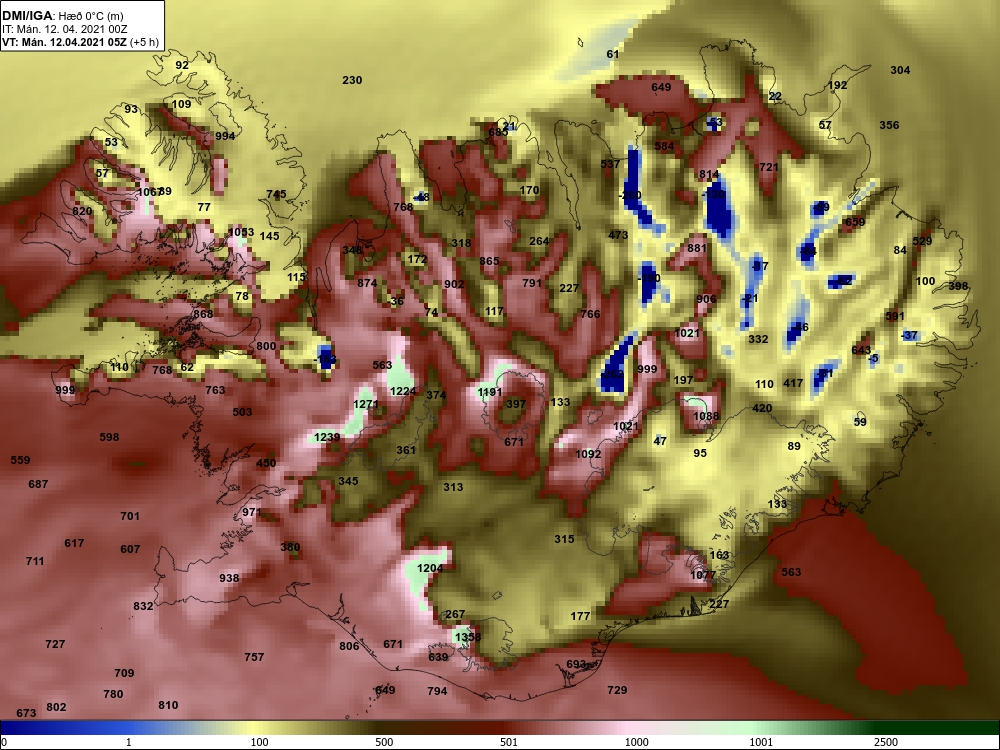This screenshot has height=750, width=1000.
Task: Click the map value 1077
Action: [703, 575]
